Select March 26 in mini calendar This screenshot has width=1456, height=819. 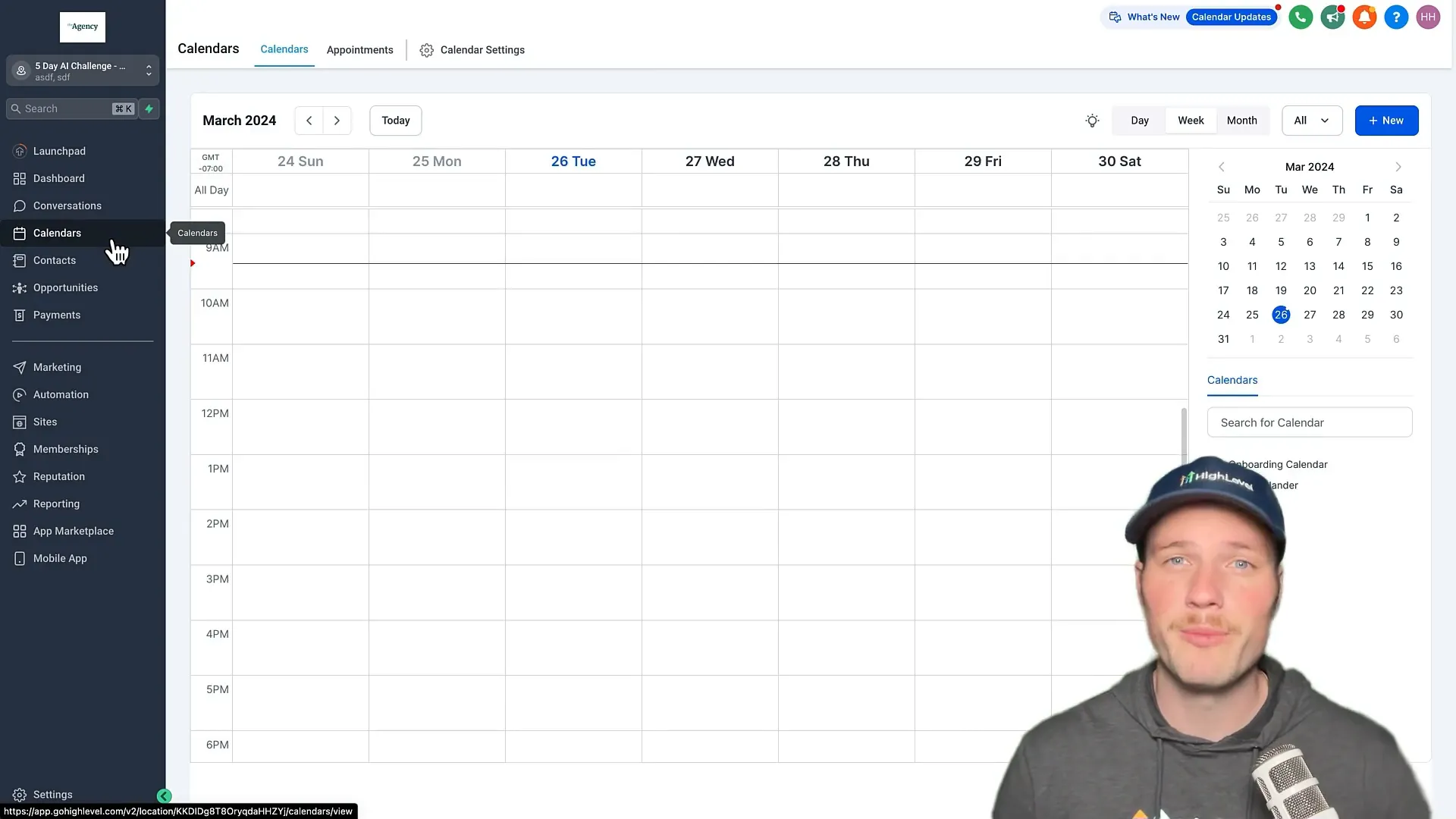click(x=1281, y=315)
